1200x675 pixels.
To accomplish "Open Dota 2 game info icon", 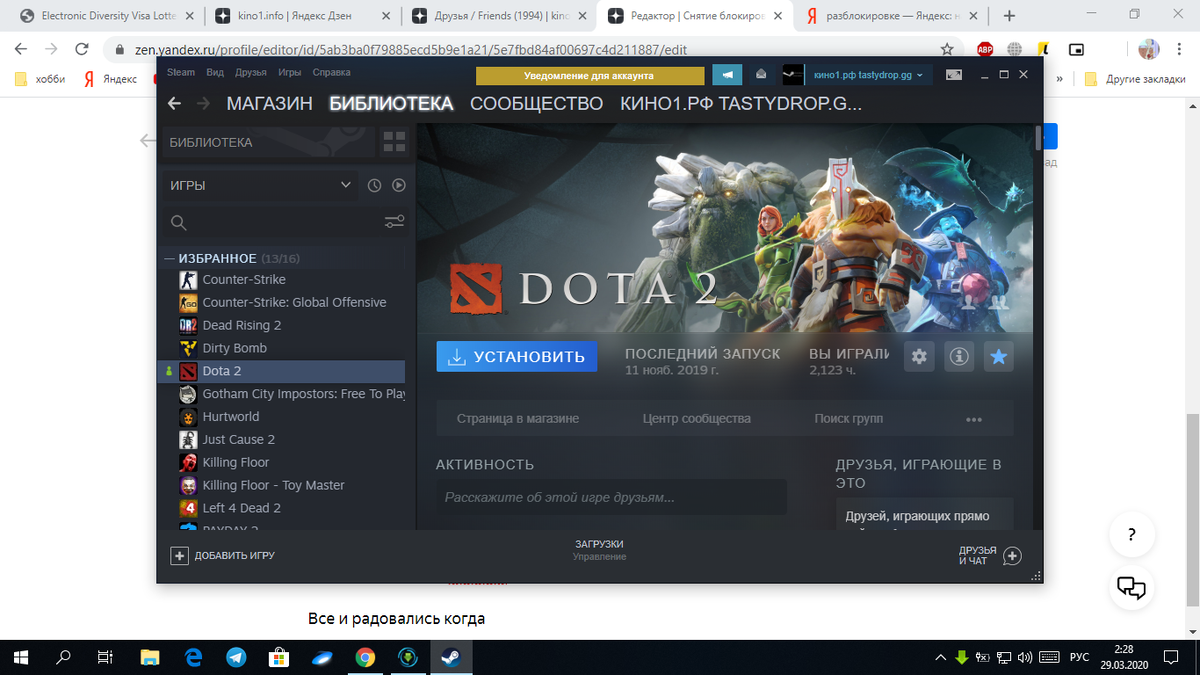I will coord(959,356).
